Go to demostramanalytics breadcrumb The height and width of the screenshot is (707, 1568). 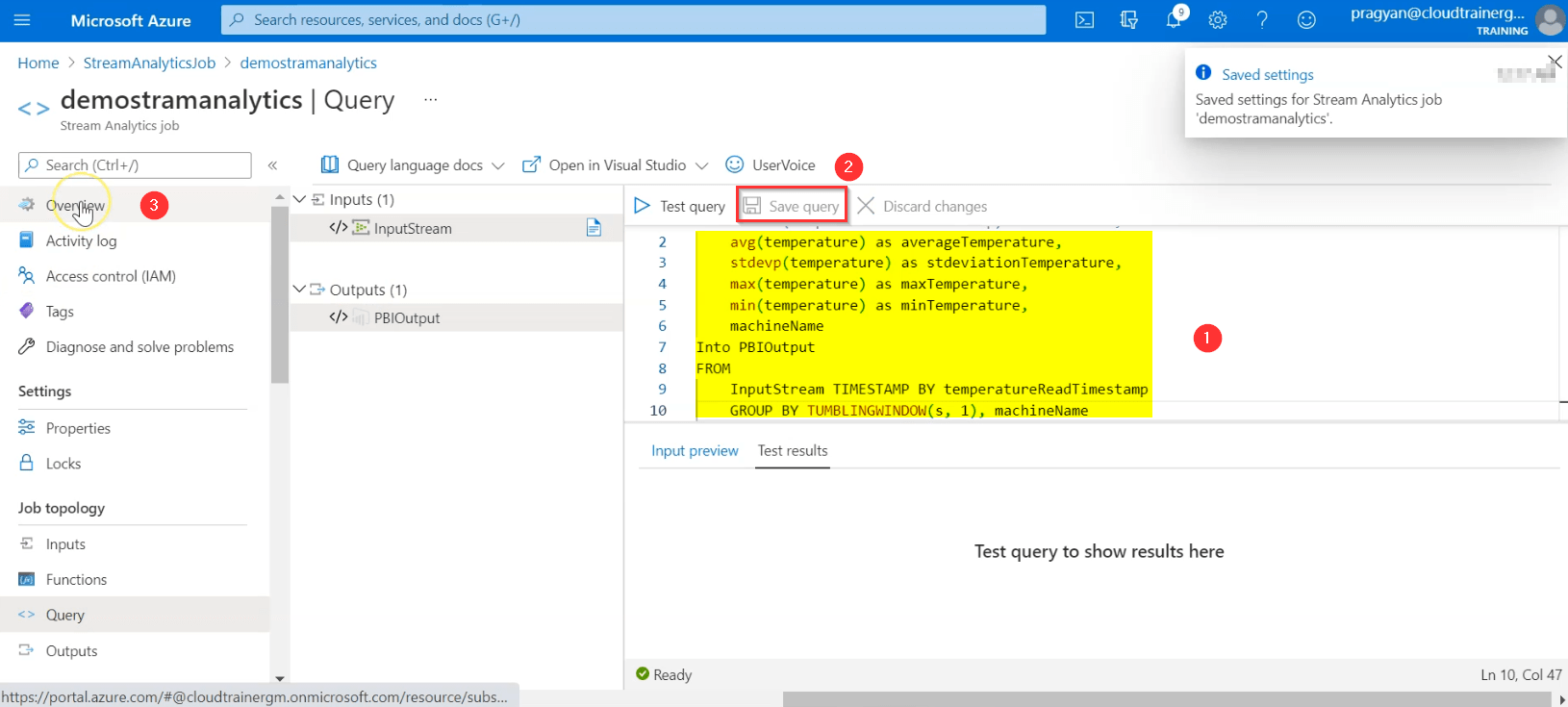[308, 63]
